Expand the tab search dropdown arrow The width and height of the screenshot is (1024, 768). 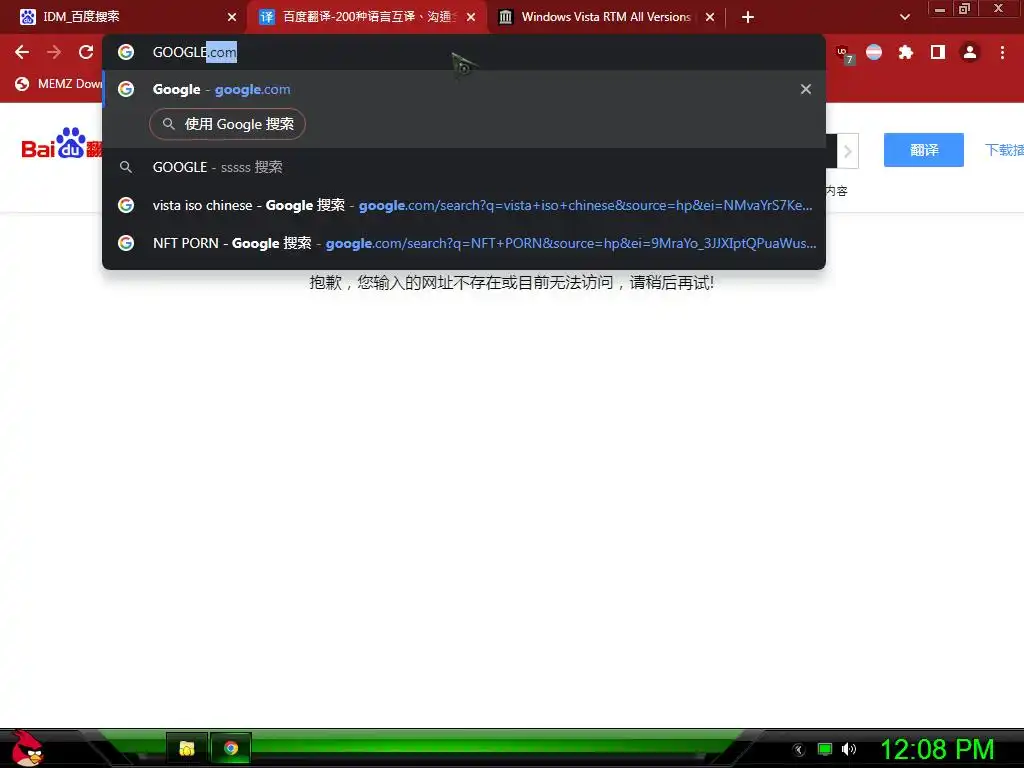(x=905, y=17)
